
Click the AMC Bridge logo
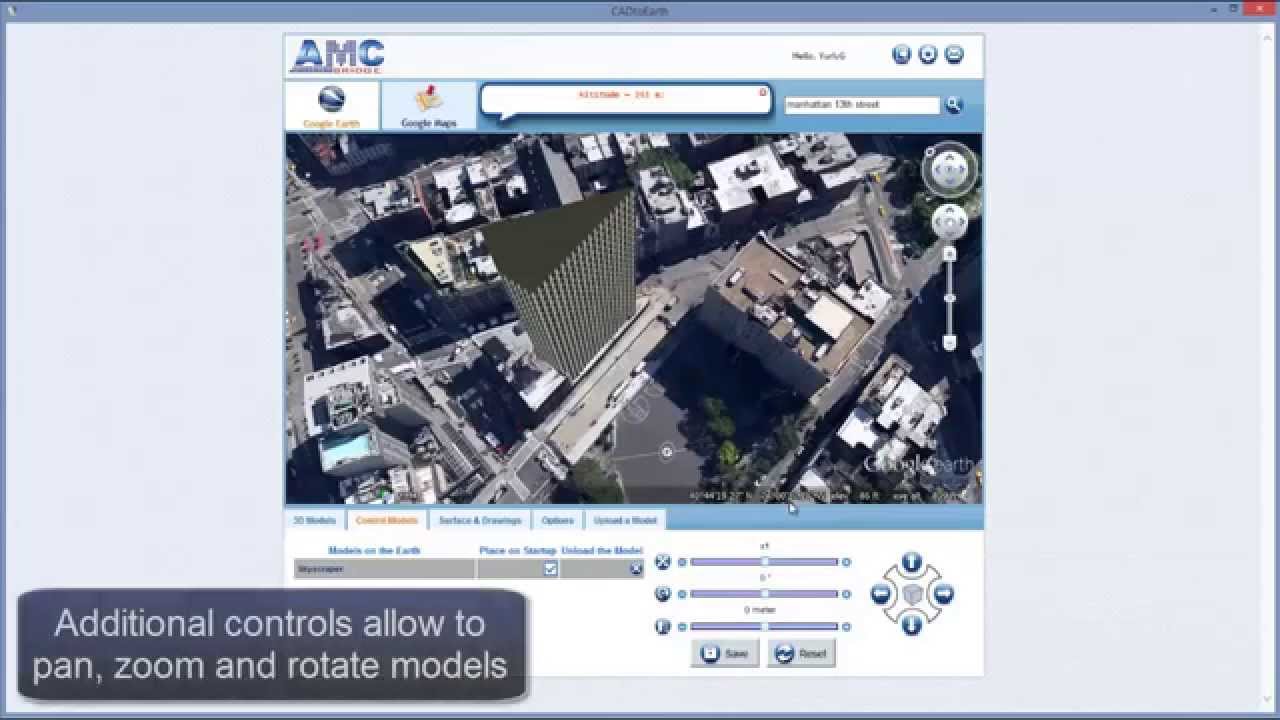[337, 56]
